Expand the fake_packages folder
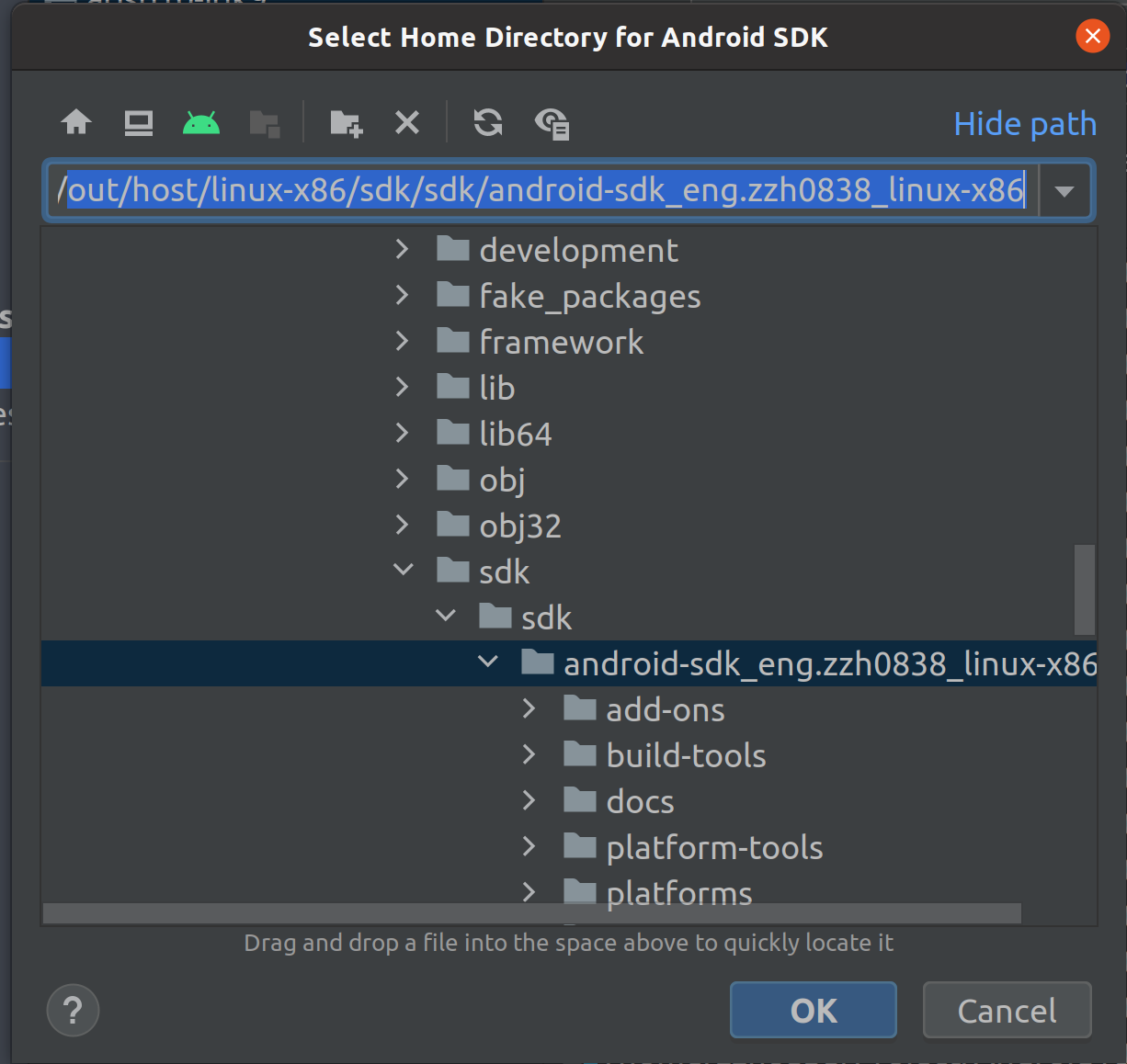Viewport: 1127px width, 1064px height. pyautogui.click(x=402, y=295)
